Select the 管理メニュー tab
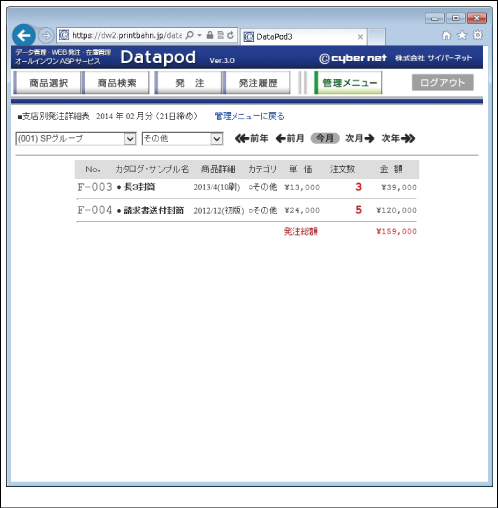 click(x=348, y=83)
